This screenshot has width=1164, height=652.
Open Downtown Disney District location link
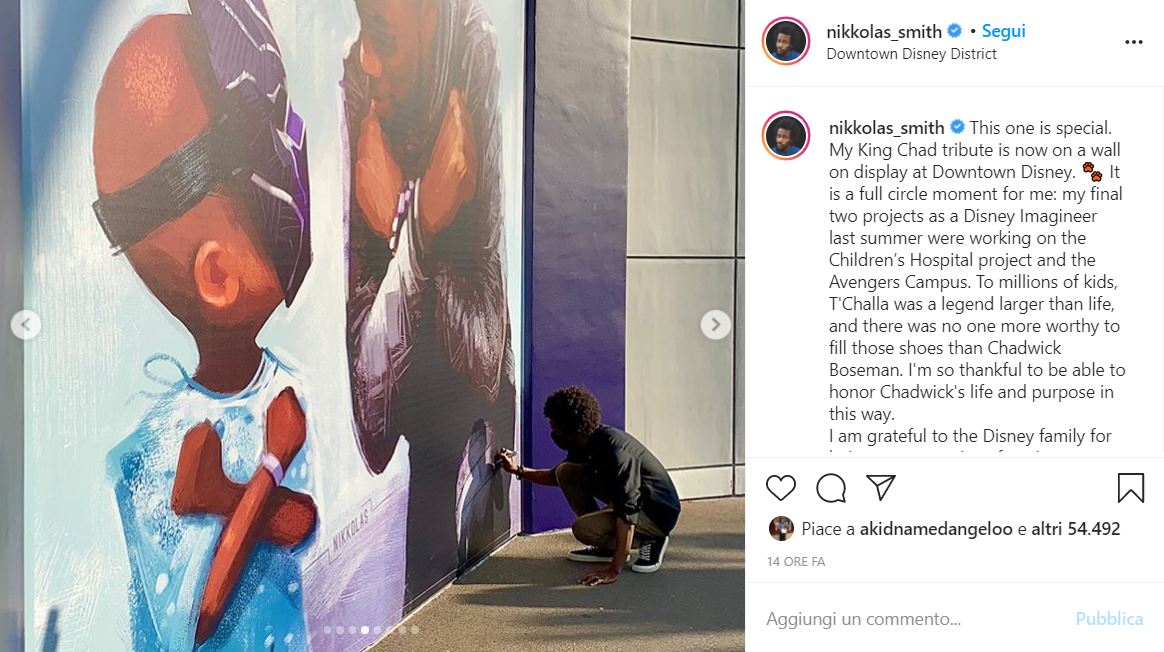(911, 54)
